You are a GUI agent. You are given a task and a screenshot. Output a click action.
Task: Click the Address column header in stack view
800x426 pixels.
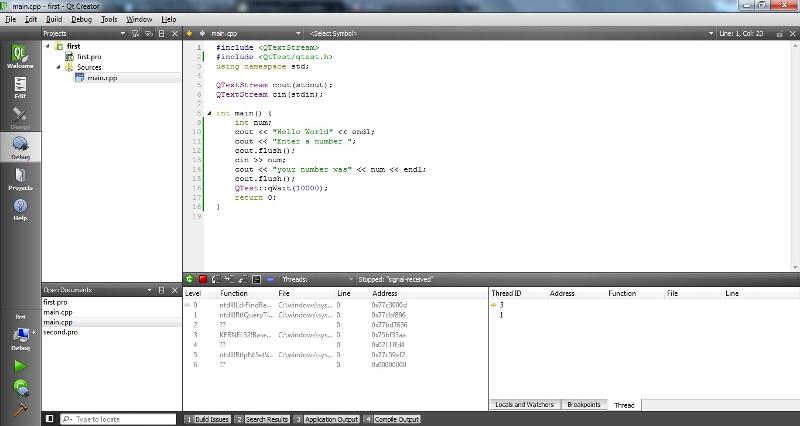tap(385, 293)
